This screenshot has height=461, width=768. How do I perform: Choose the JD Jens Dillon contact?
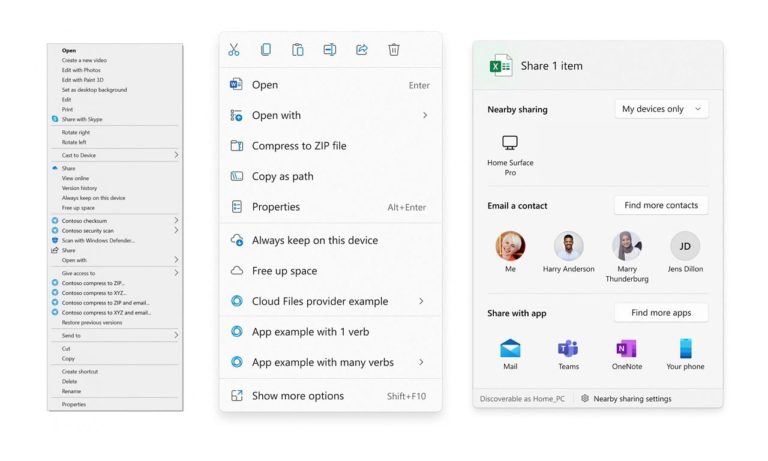click(685, 252)
